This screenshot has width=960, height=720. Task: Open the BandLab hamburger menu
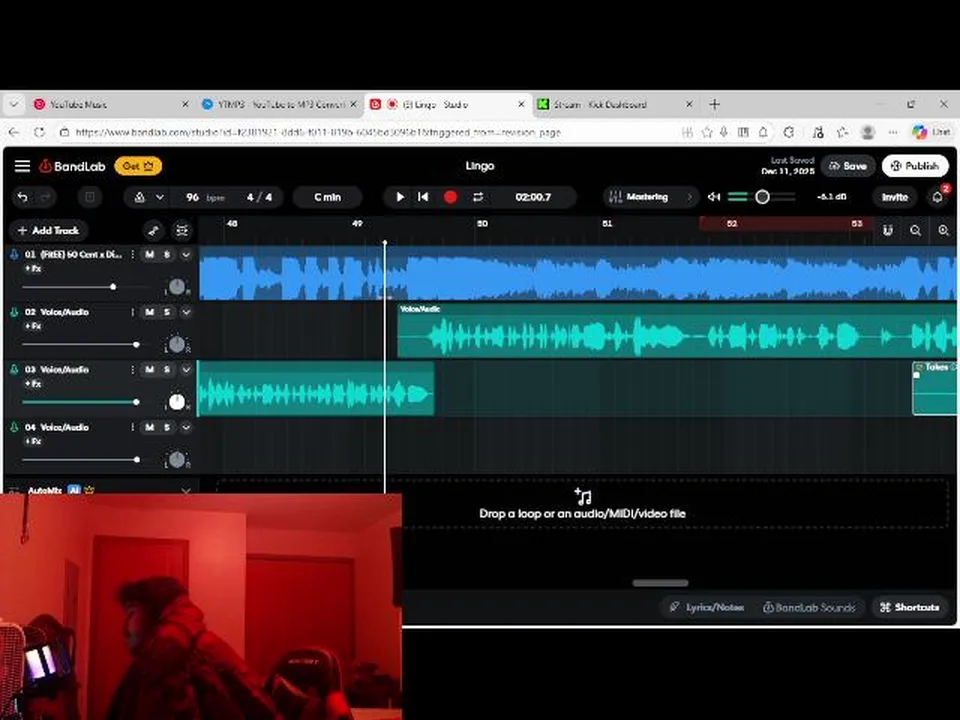click(23, 166)
